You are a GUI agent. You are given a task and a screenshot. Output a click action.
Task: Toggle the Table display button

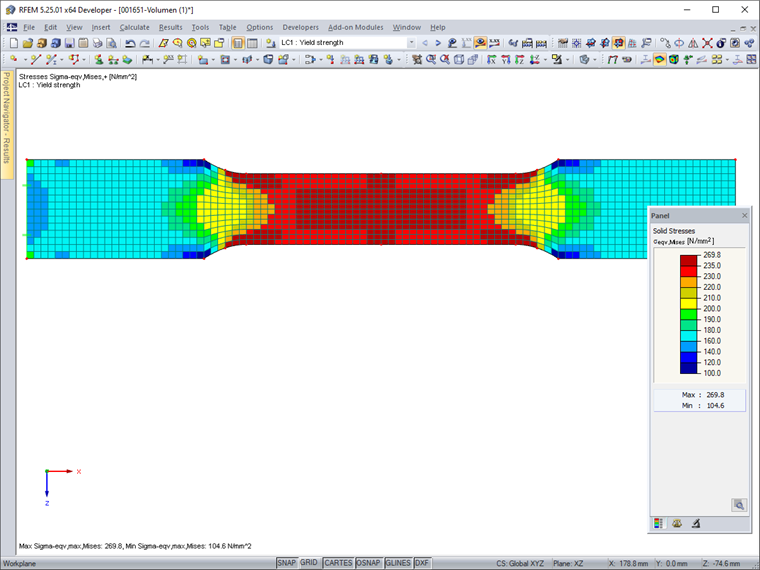(252, 43)
